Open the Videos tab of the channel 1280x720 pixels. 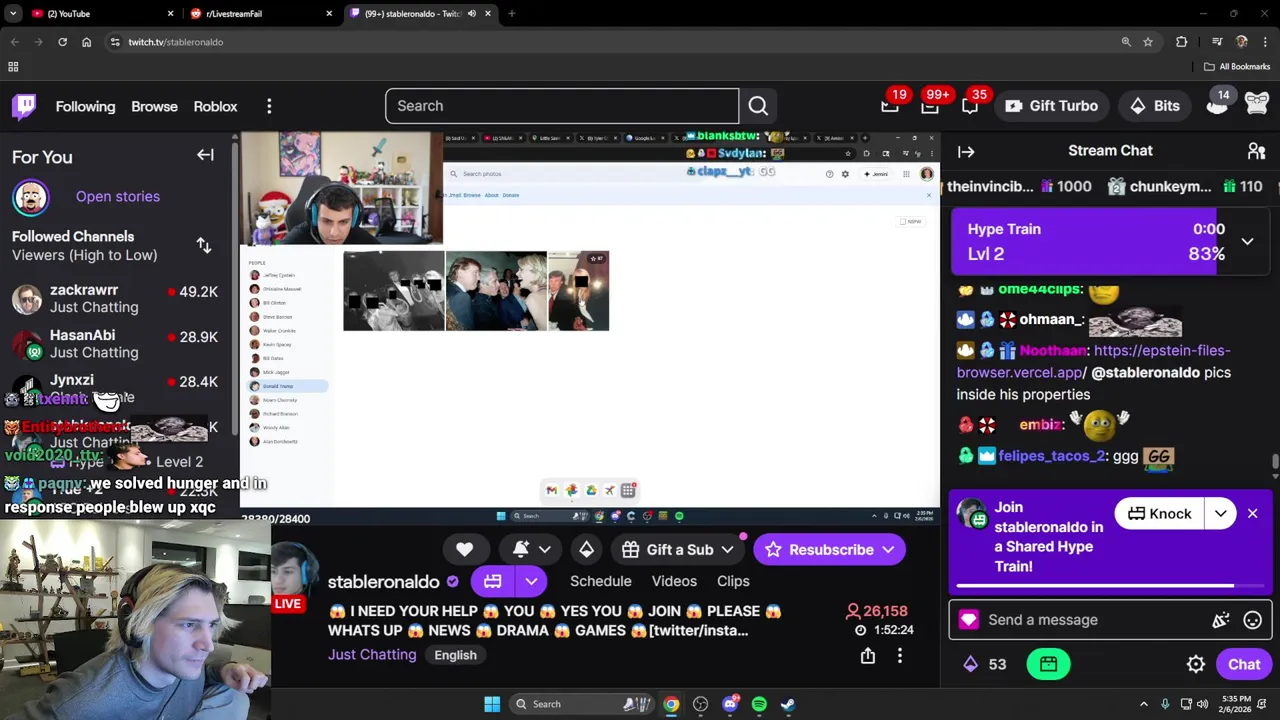coord(674,581)
